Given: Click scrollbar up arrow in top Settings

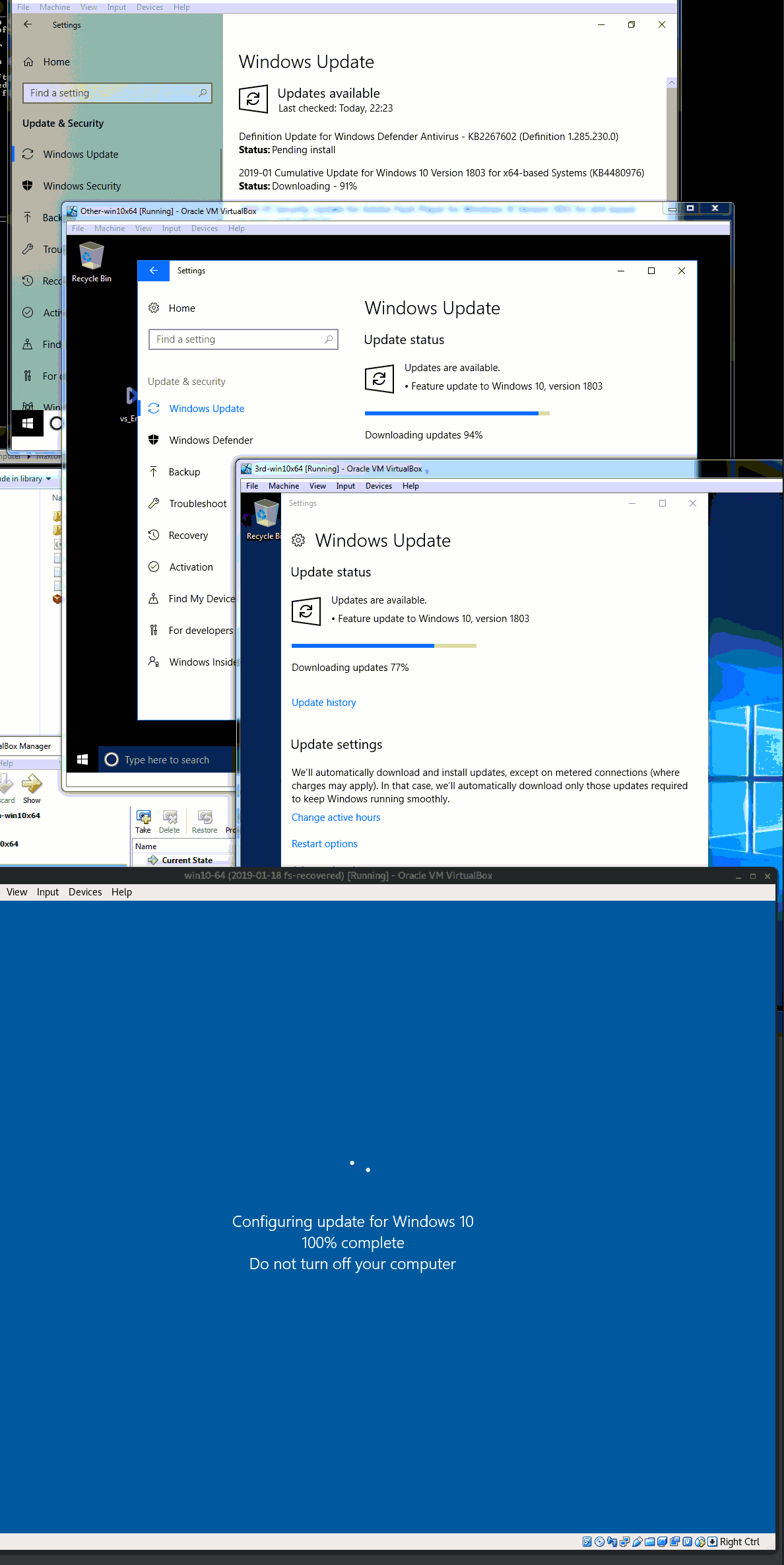Looking at the screenshot, I should [671, 83].
